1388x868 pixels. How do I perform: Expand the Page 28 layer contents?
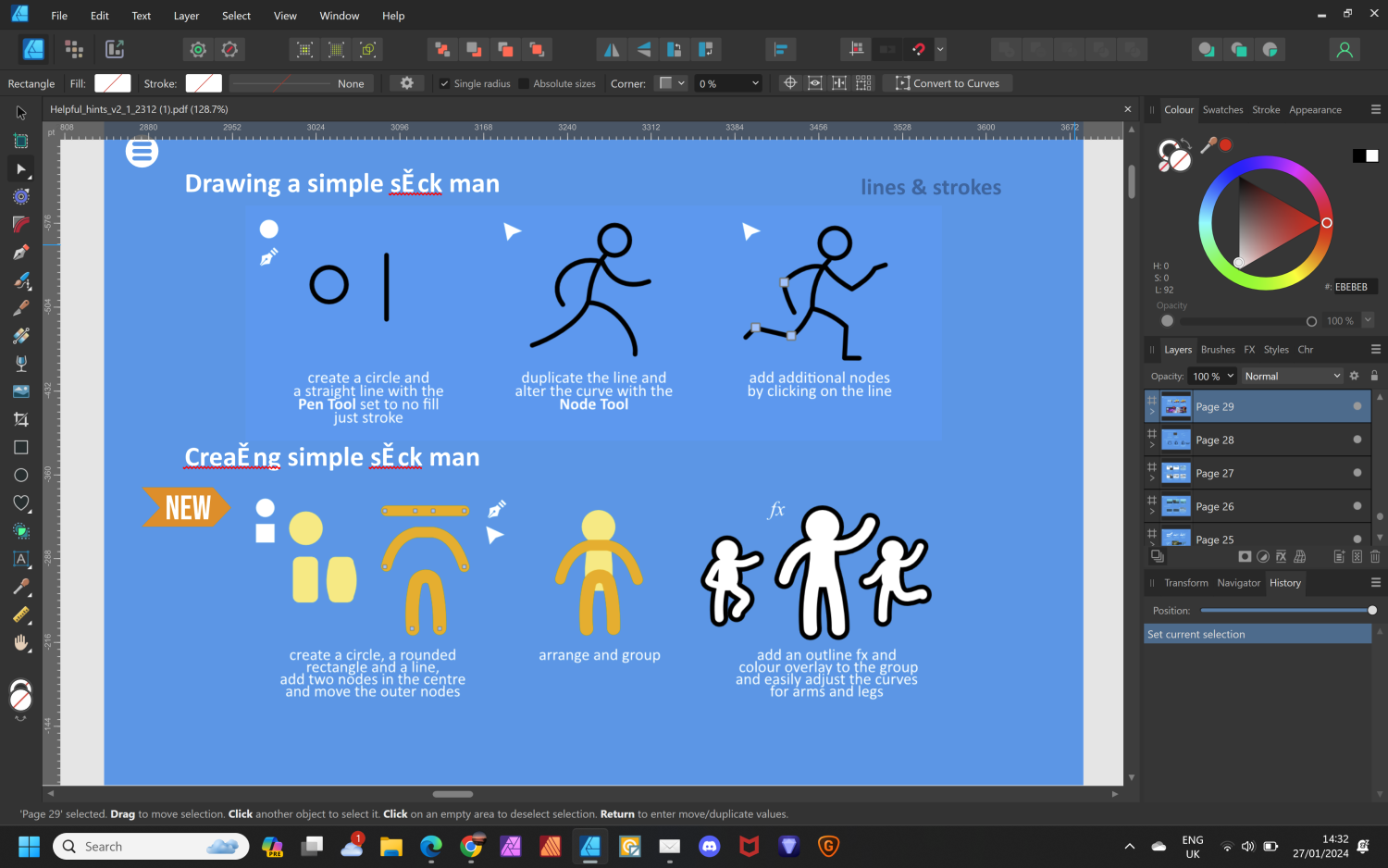pyautogui.click(x=1152, y=445)
